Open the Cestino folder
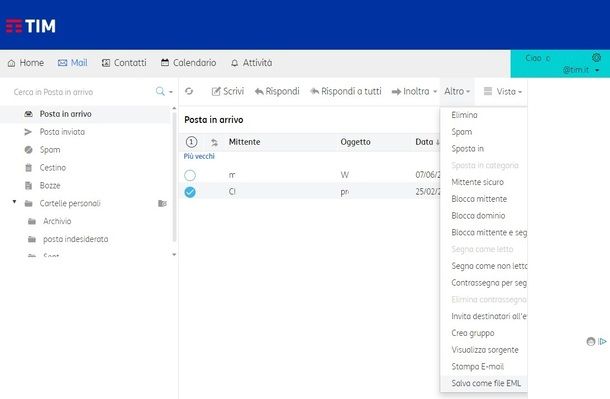This screenshot has width=610, height=399. (53, 168)
